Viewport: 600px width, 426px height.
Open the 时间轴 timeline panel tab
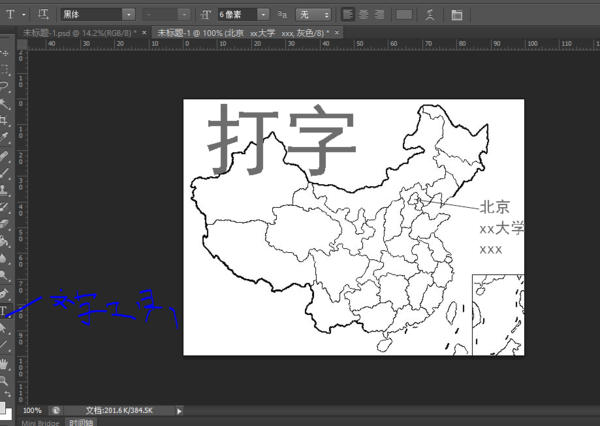pyautogui.click(x=81, y=423)
